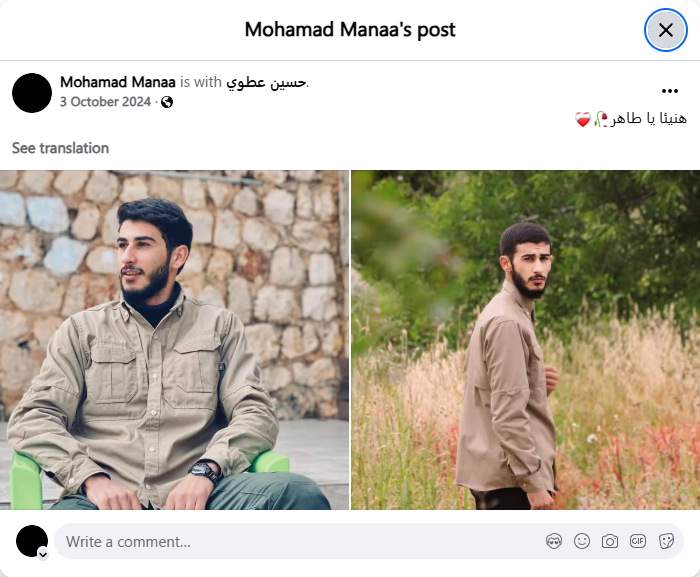Open the three-dot post options menu
The width and height of the screenshot is (700, 577).
point(670,91)
